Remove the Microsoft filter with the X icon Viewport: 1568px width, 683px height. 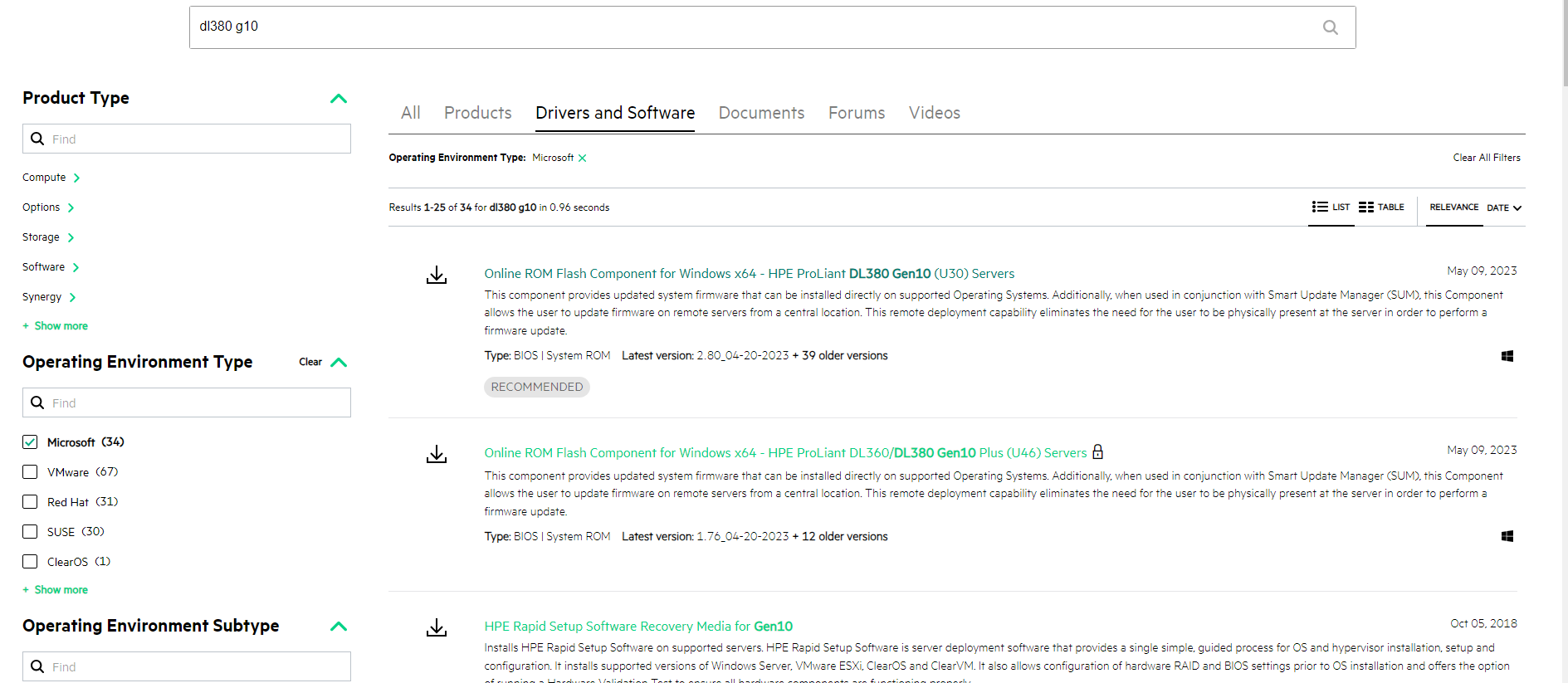point(582,158)
